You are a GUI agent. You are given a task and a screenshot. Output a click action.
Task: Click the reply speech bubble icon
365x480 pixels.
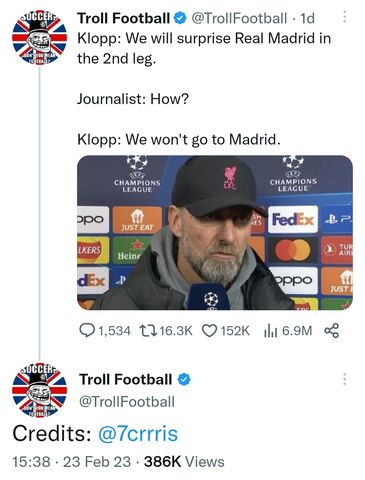pyautogui.click(x=87, y=331)
